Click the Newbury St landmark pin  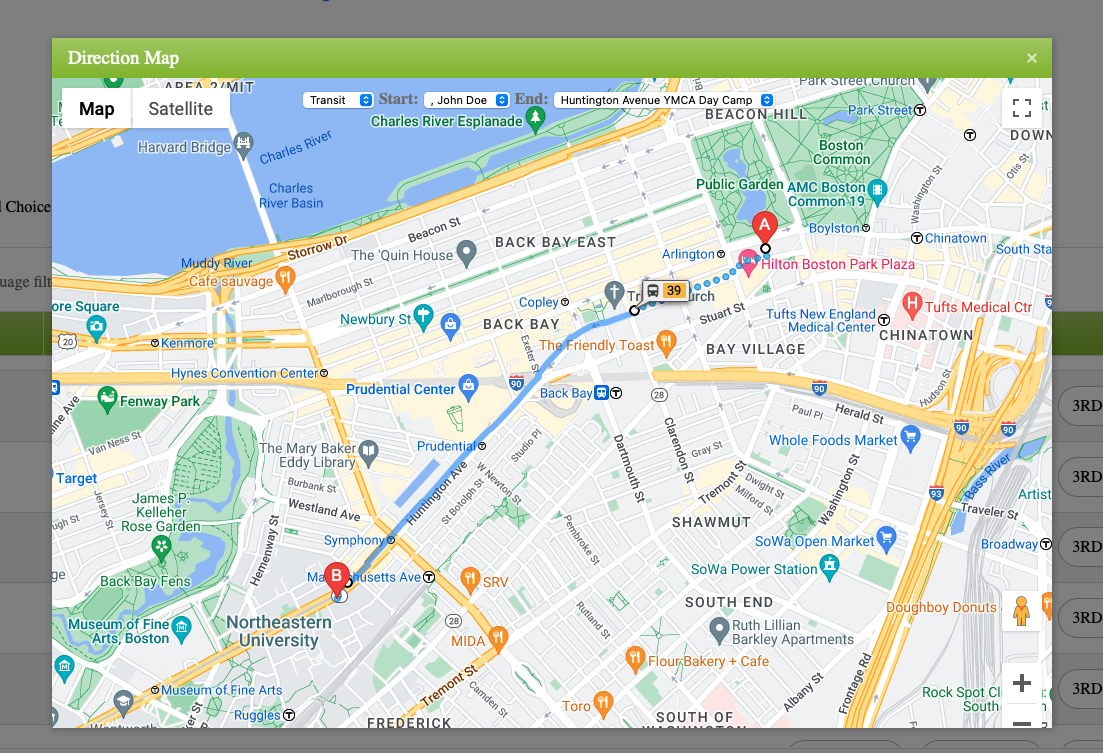(423, 317)
